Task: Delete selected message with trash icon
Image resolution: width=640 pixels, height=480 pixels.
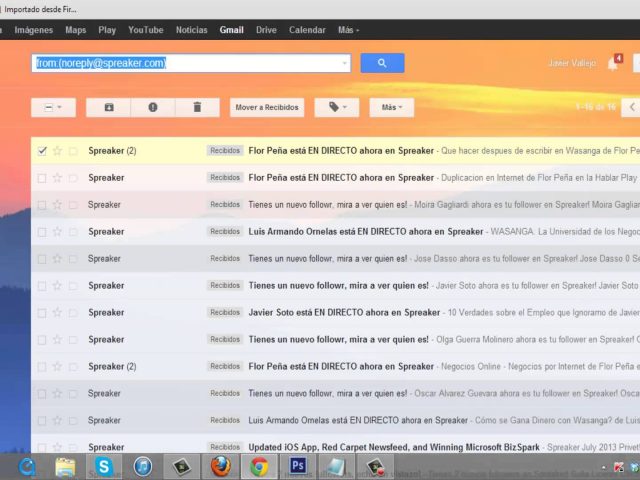Action: coord(197,107)
